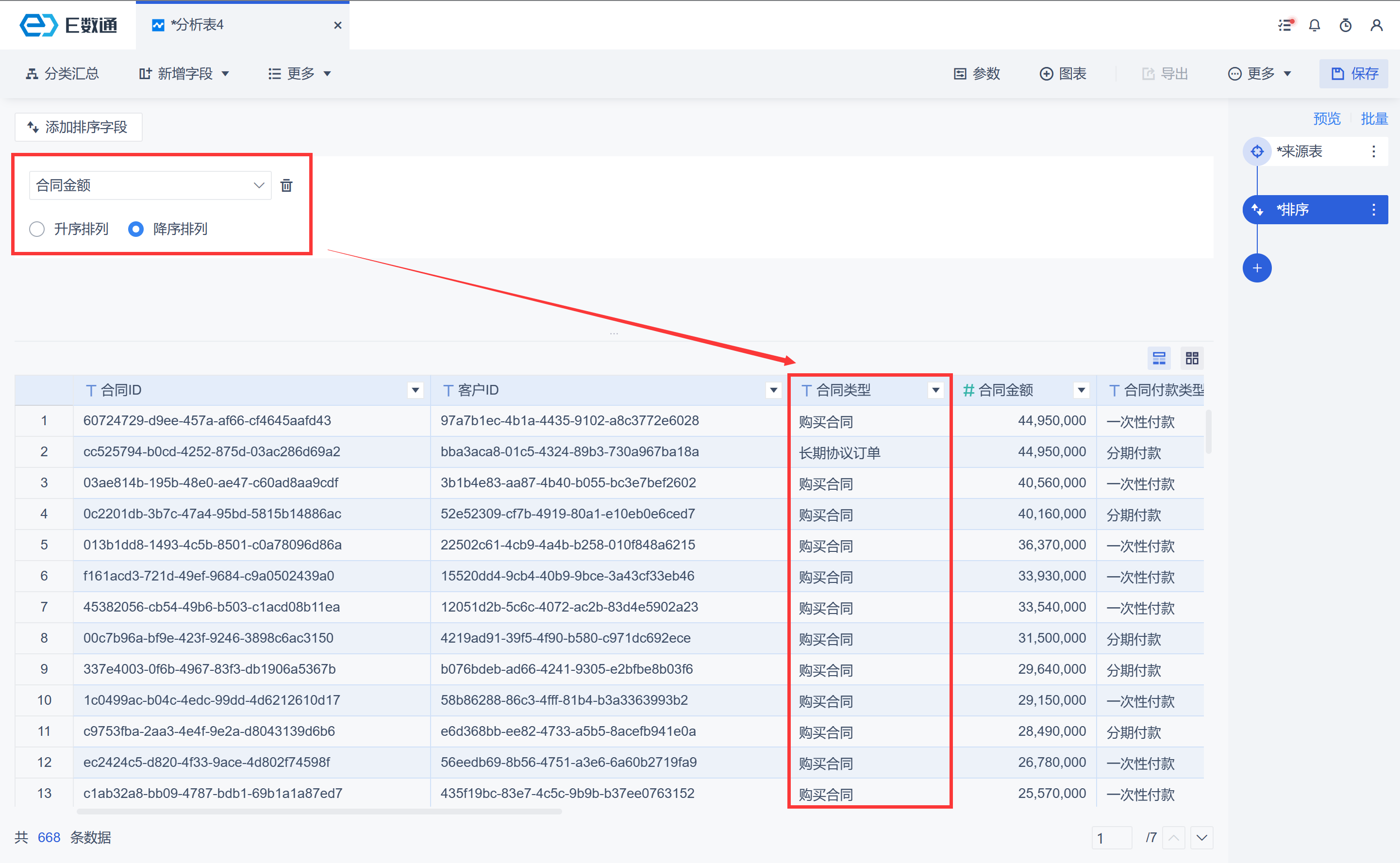Switch to table list view icon

point(1159,358)
